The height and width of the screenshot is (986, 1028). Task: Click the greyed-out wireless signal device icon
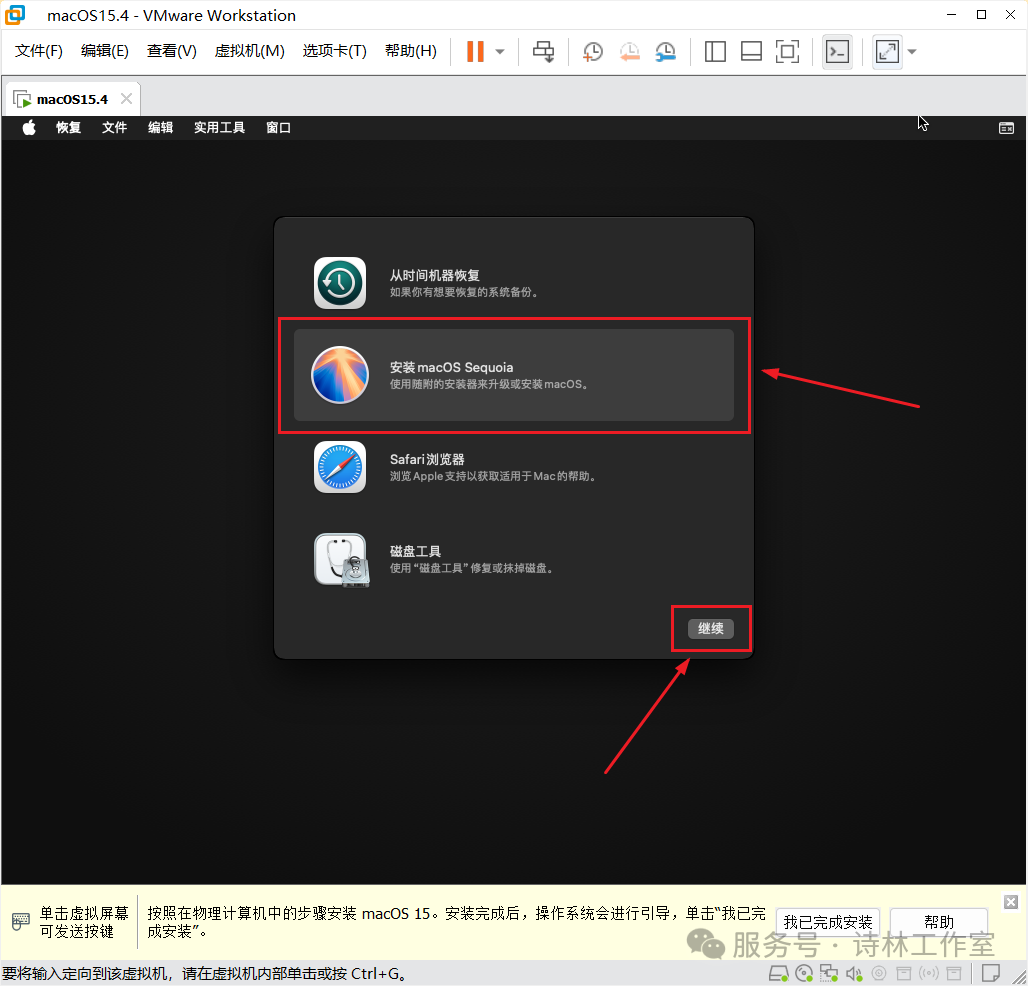point(929,973)
